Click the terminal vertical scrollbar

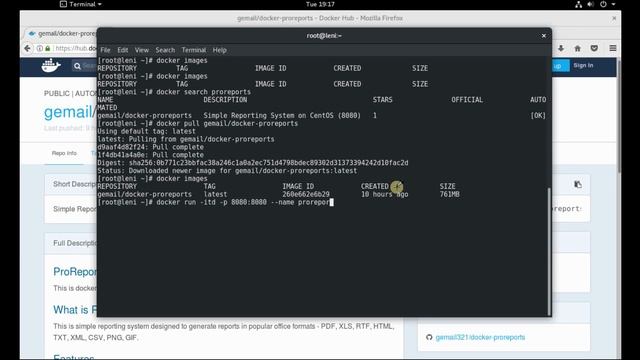(x=549, y=251)
